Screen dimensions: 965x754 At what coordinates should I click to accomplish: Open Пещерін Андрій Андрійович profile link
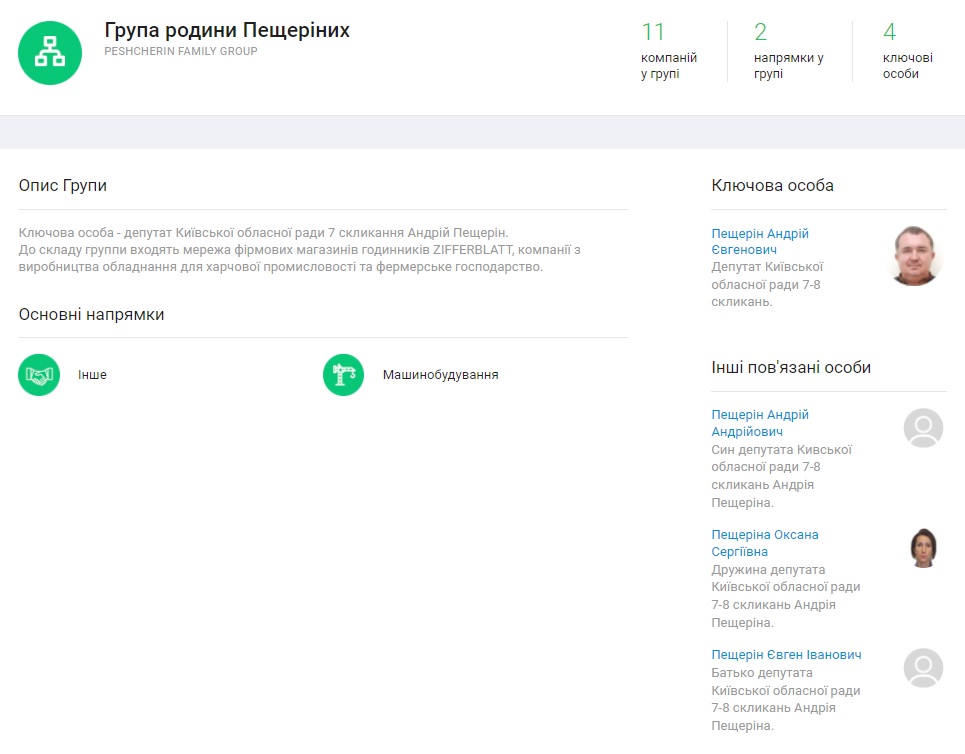760,423
